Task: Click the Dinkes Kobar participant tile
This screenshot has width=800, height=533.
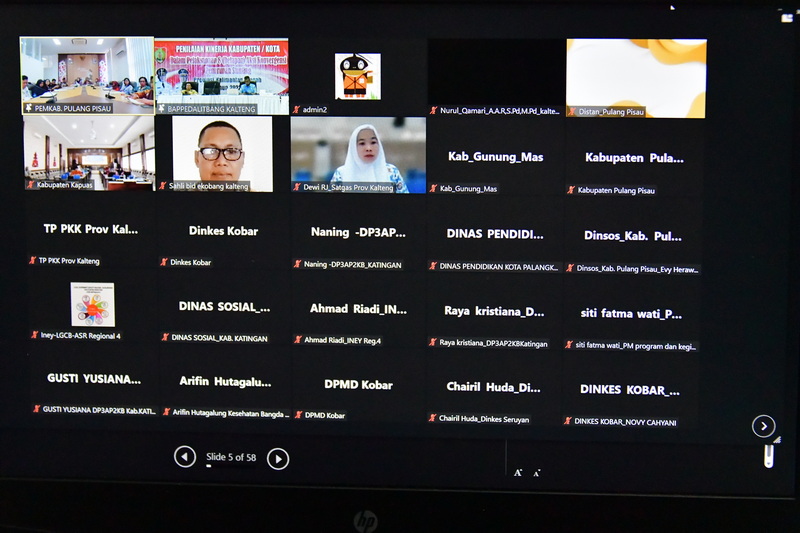Action: tap(223, 231)
